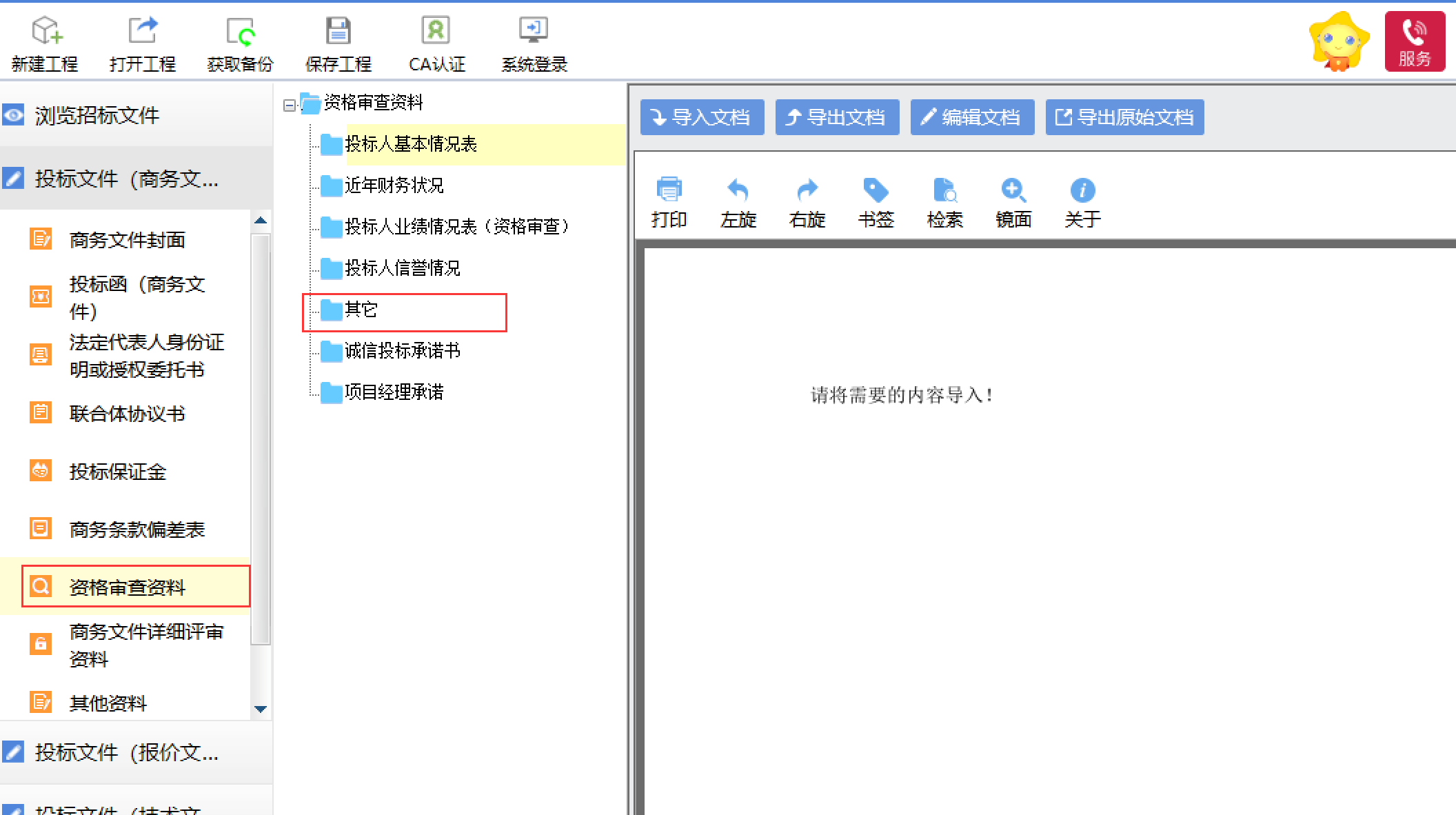This screenshot has width=1456, height=815.
Task: Expand the 投标文件（报价文 section
Action: 127,752
